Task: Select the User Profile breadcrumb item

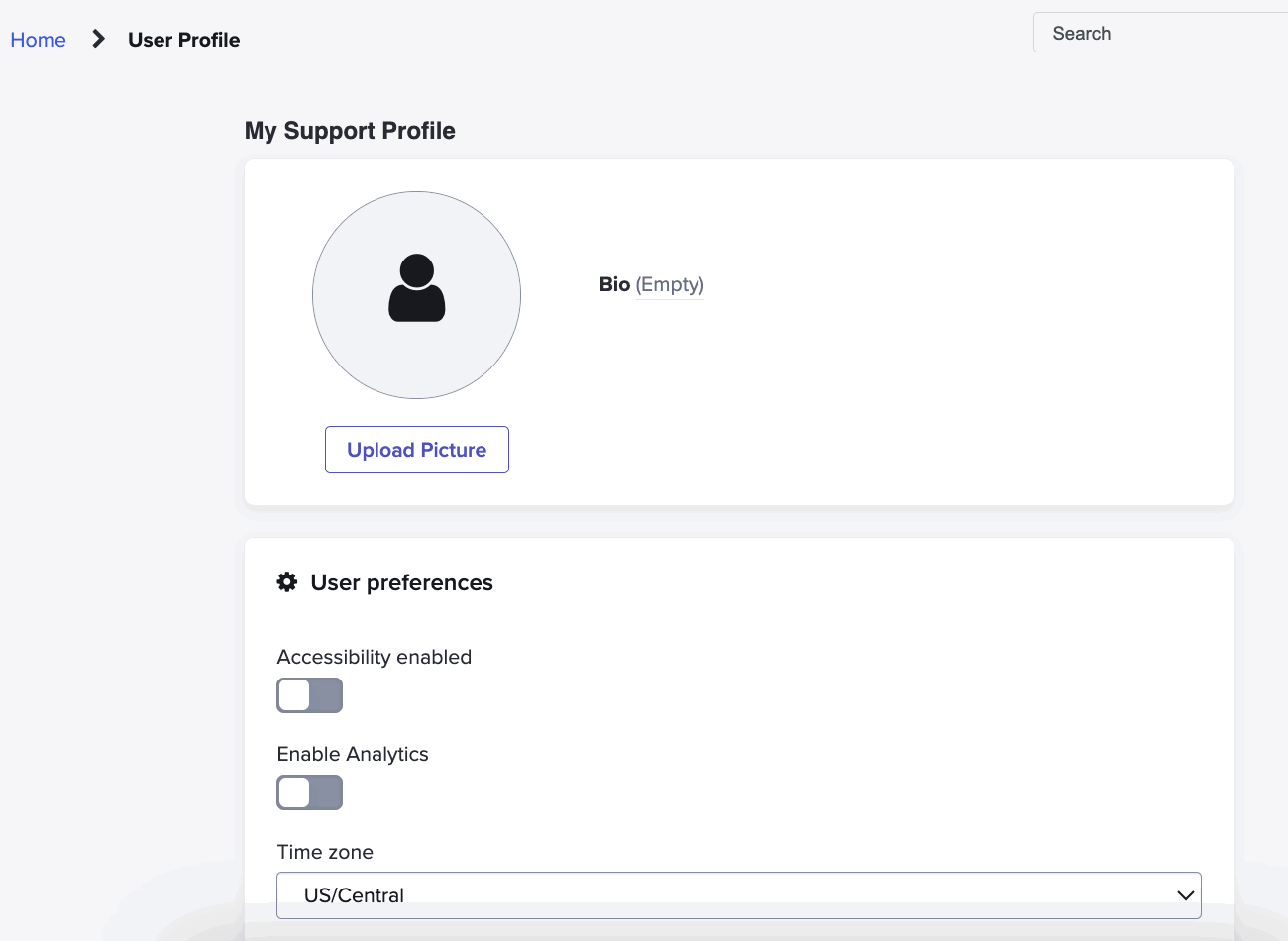Action: click(x=183, y=39)
